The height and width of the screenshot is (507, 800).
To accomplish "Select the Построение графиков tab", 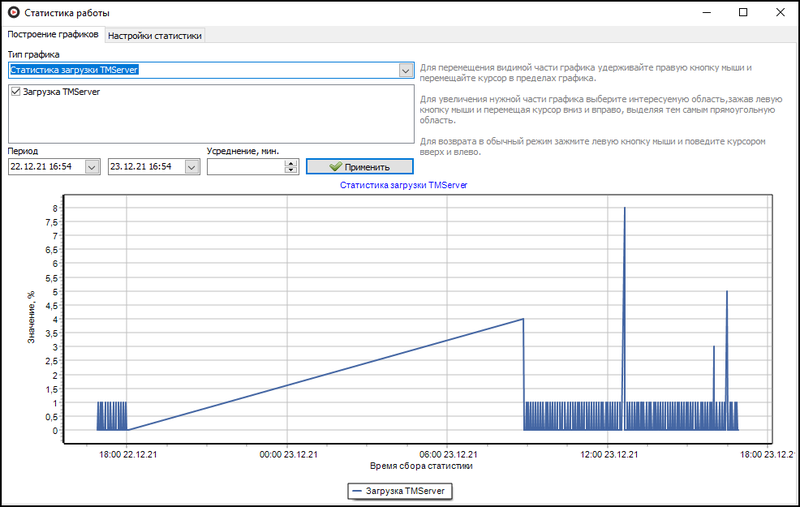I will [x=53, y=35].
